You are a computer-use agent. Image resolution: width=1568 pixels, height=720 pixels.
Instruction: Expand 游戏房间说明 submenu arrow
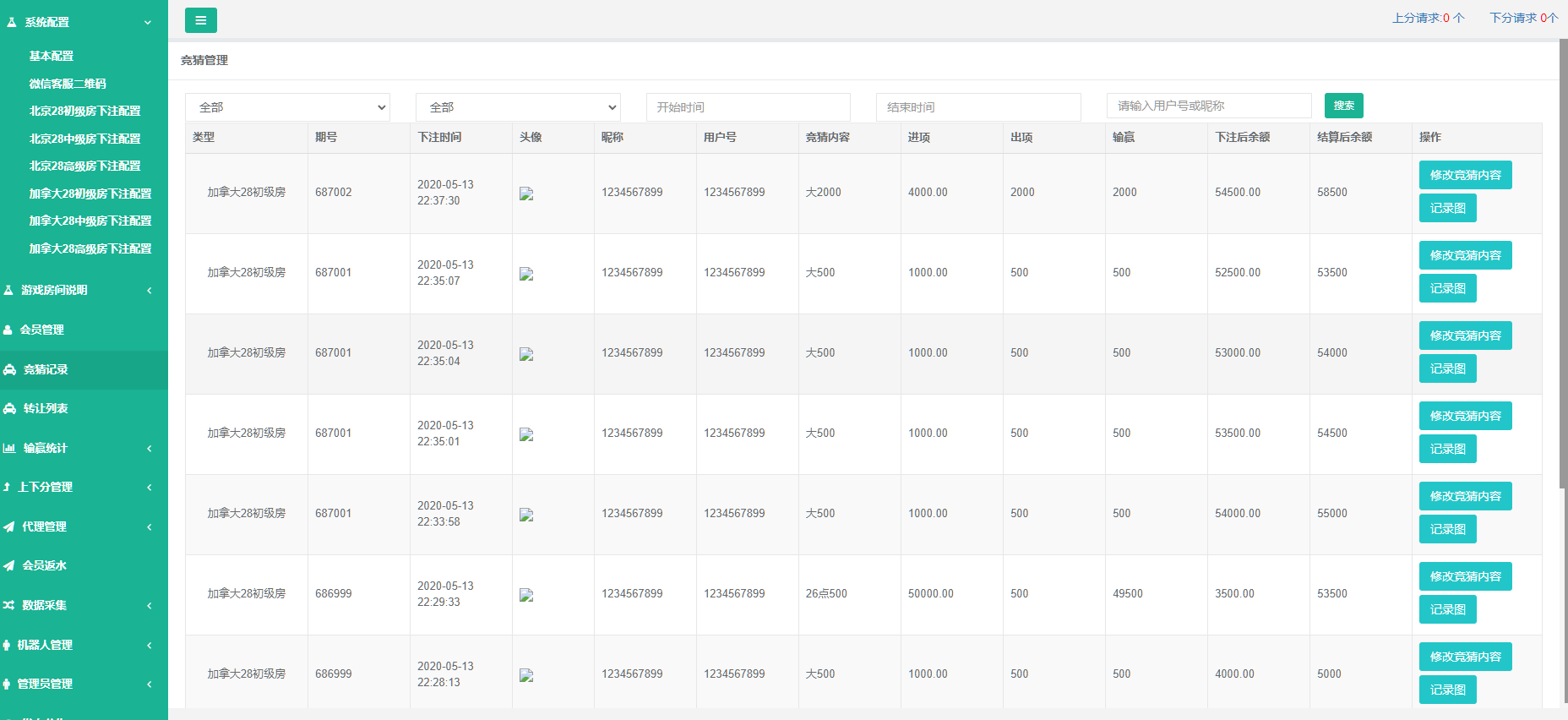click(x=150, y=290)
